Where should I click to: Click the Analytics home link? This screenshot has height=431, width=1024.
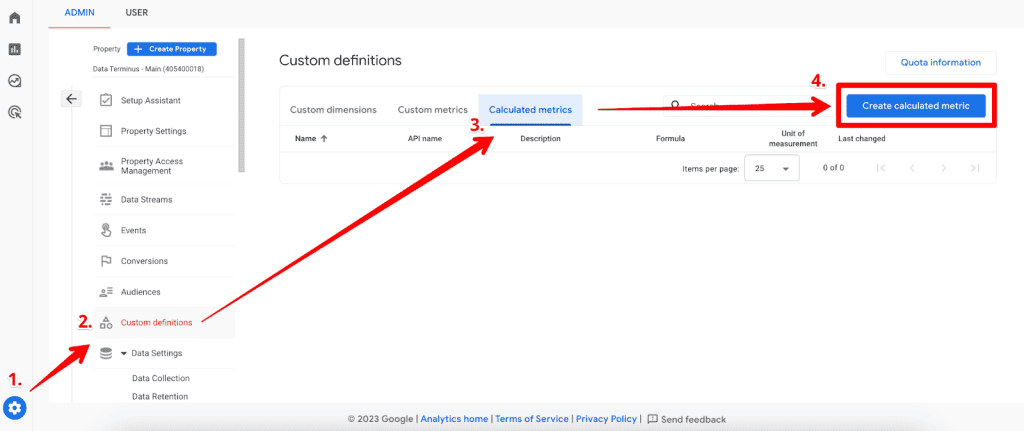coord(454,419)
